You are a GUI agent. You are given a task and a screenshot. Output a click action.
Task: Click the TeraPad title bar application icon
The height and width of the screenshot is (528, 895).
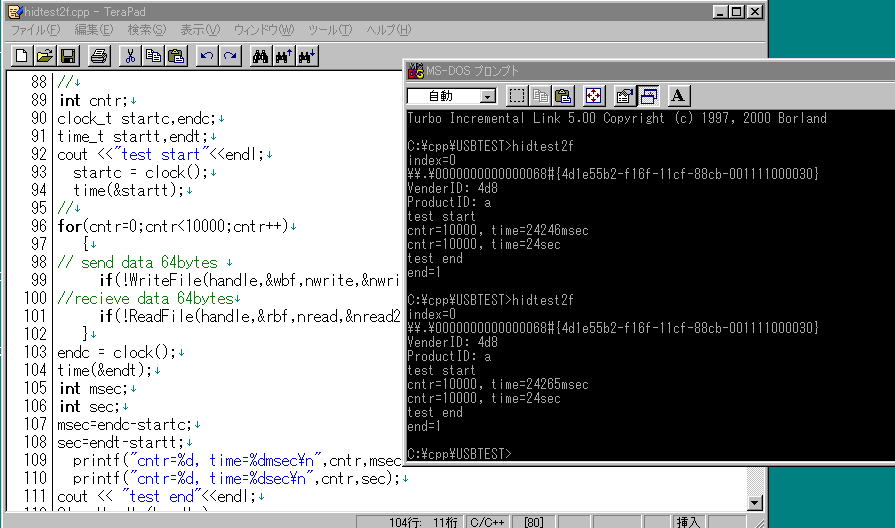[x=15, y=11]
